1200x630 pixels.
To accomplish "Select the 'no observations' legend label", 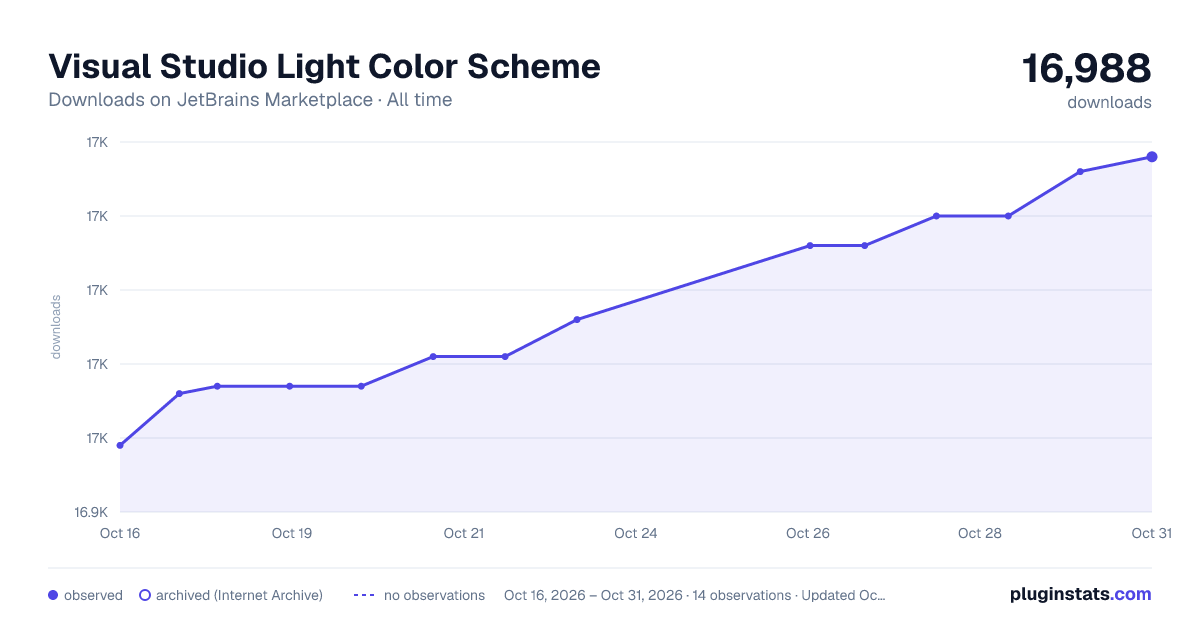I will 434,595.
